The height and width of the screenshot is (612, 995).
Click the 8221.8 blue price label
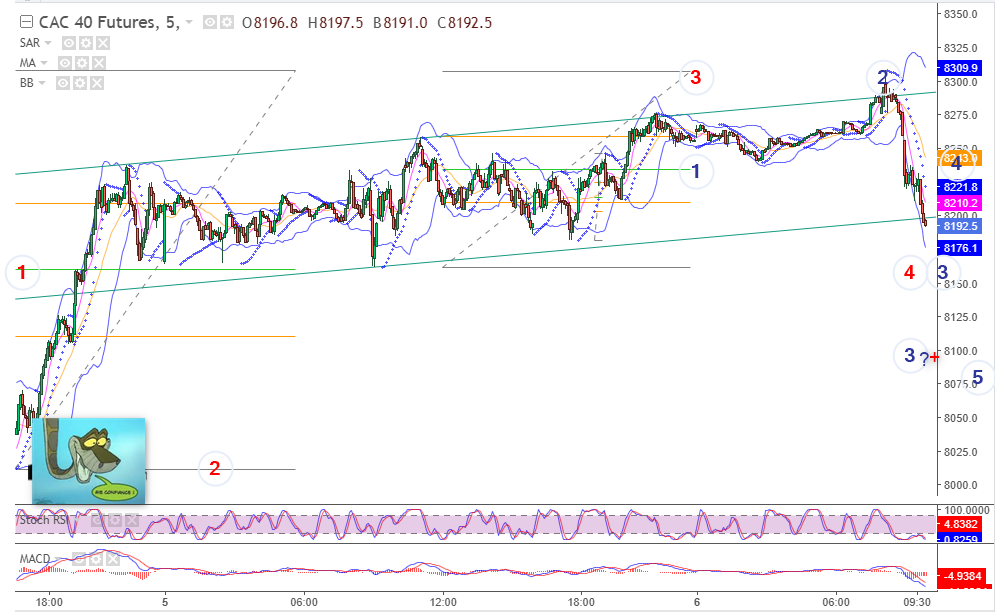pyautogui.click(x=960, y=187)
